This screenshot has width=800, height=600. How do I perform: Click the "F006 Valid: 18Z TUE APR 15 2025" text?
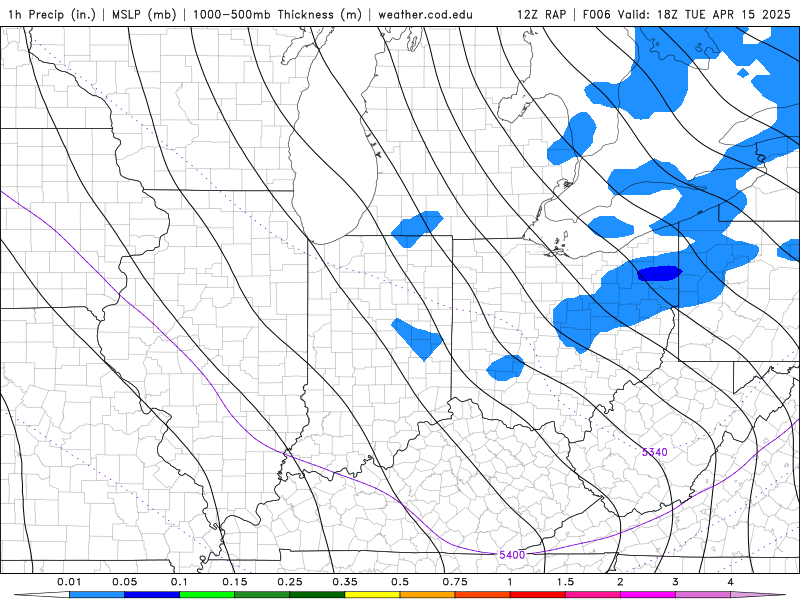(687, 14)
